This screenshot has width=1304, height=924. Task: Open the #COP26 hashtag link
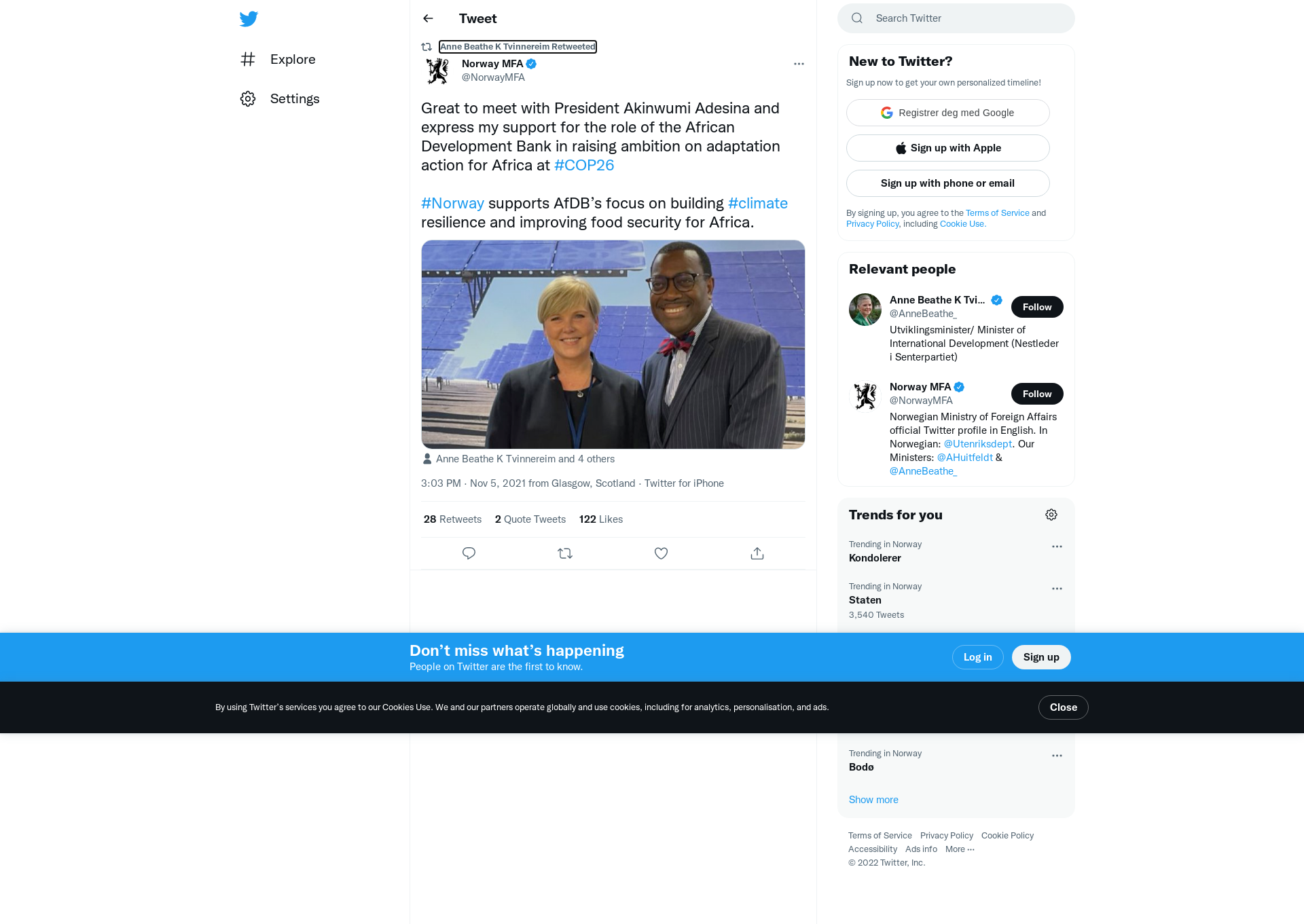pos(584,165)
